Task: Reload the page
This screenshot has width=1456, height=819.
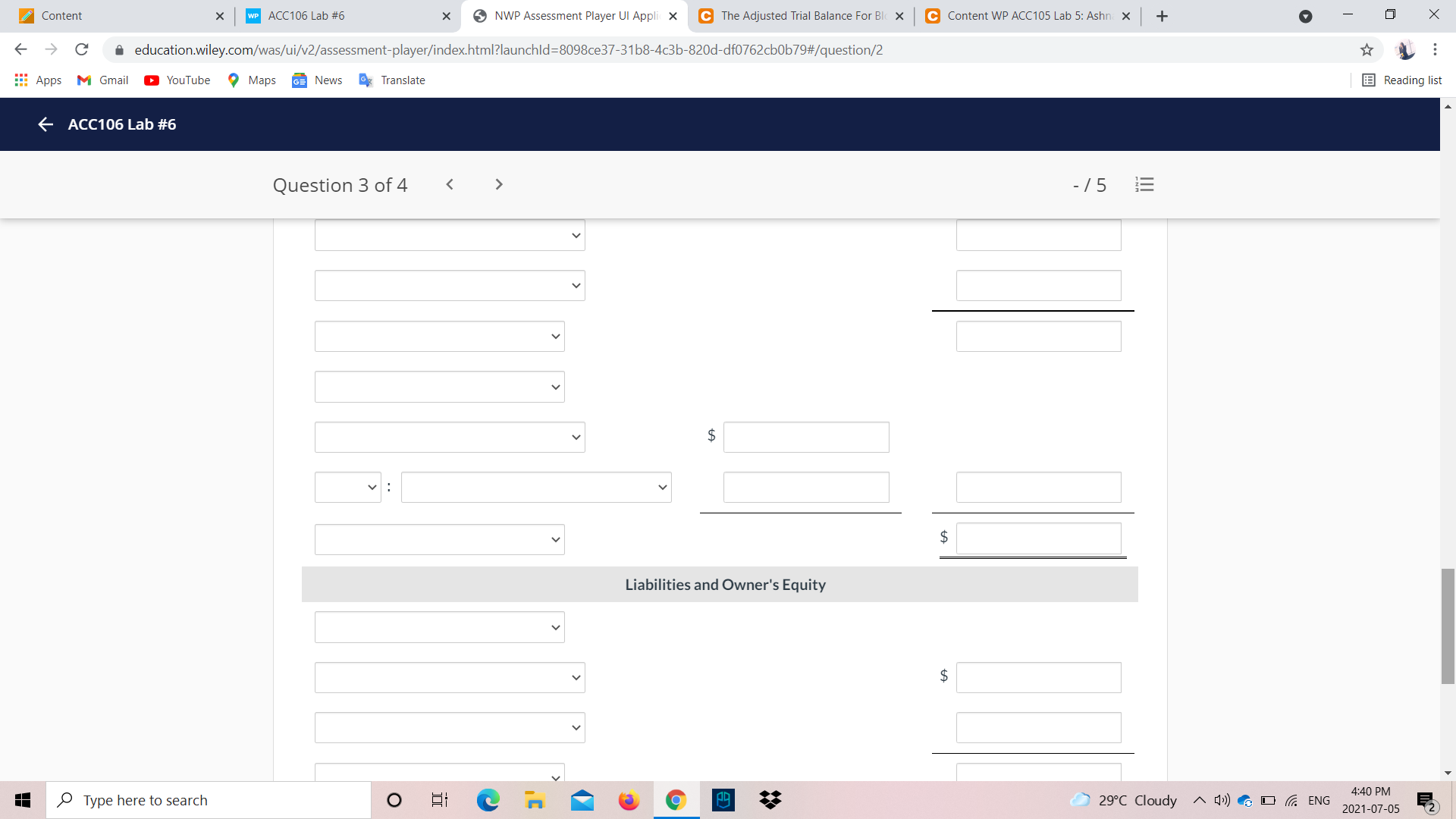Action: 82,50
